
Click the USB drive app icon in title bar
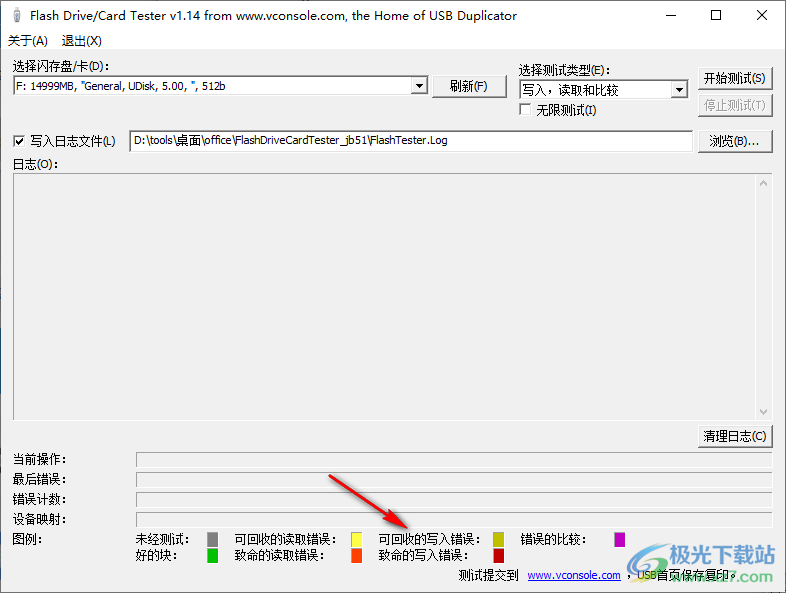[x=17, y=16]
